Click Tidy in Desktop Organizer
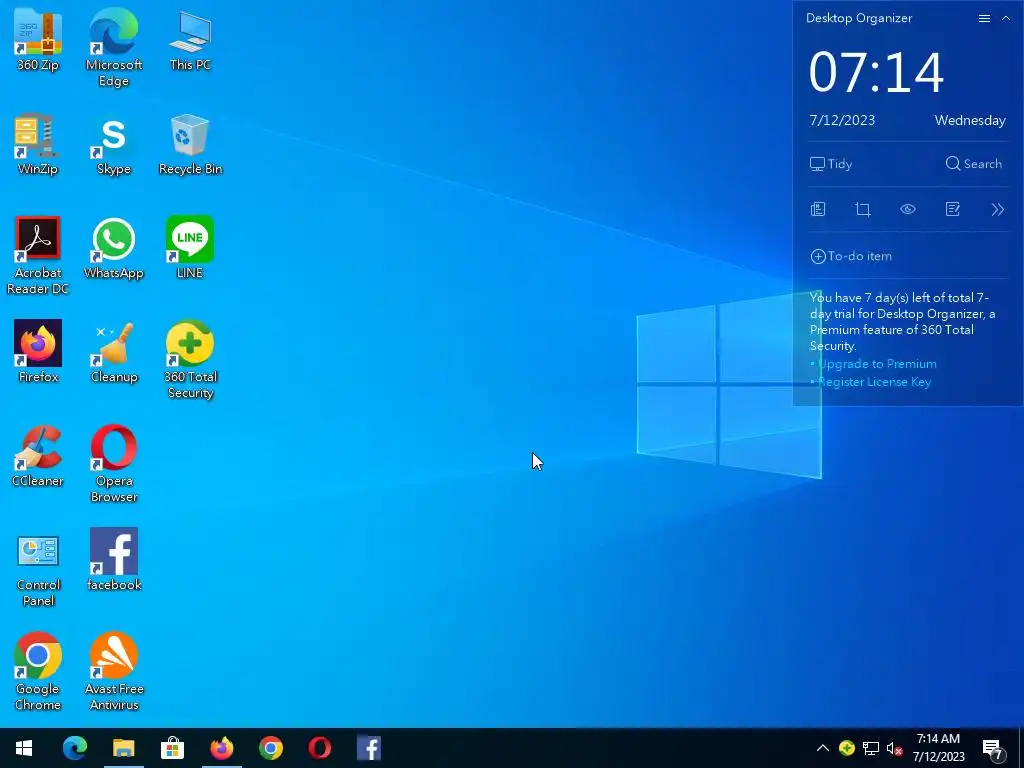The width and height of the screenshot is (1024, 768). (831, 164)
